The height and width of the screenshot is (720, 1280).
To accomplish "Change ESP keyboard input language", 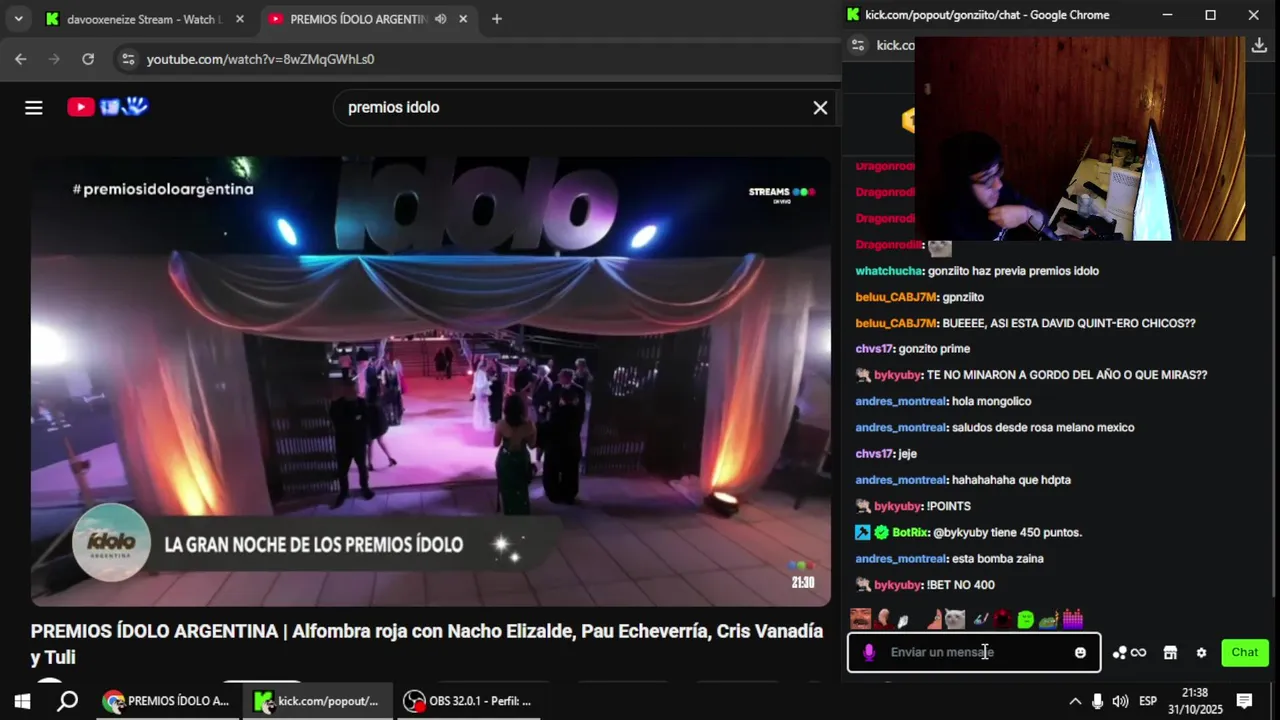I will point(1148,701).
